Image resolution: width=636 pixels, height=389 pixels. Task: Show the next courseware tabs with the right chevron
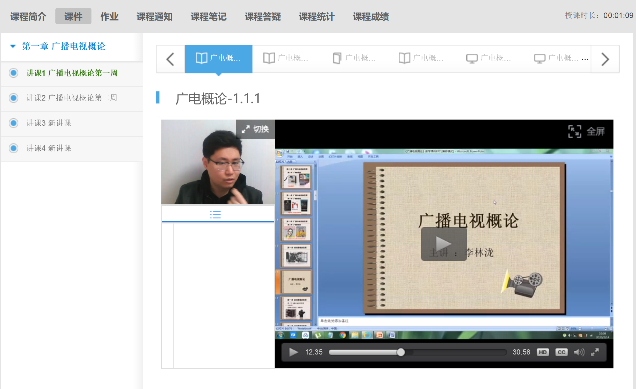(x=605, y=59)
